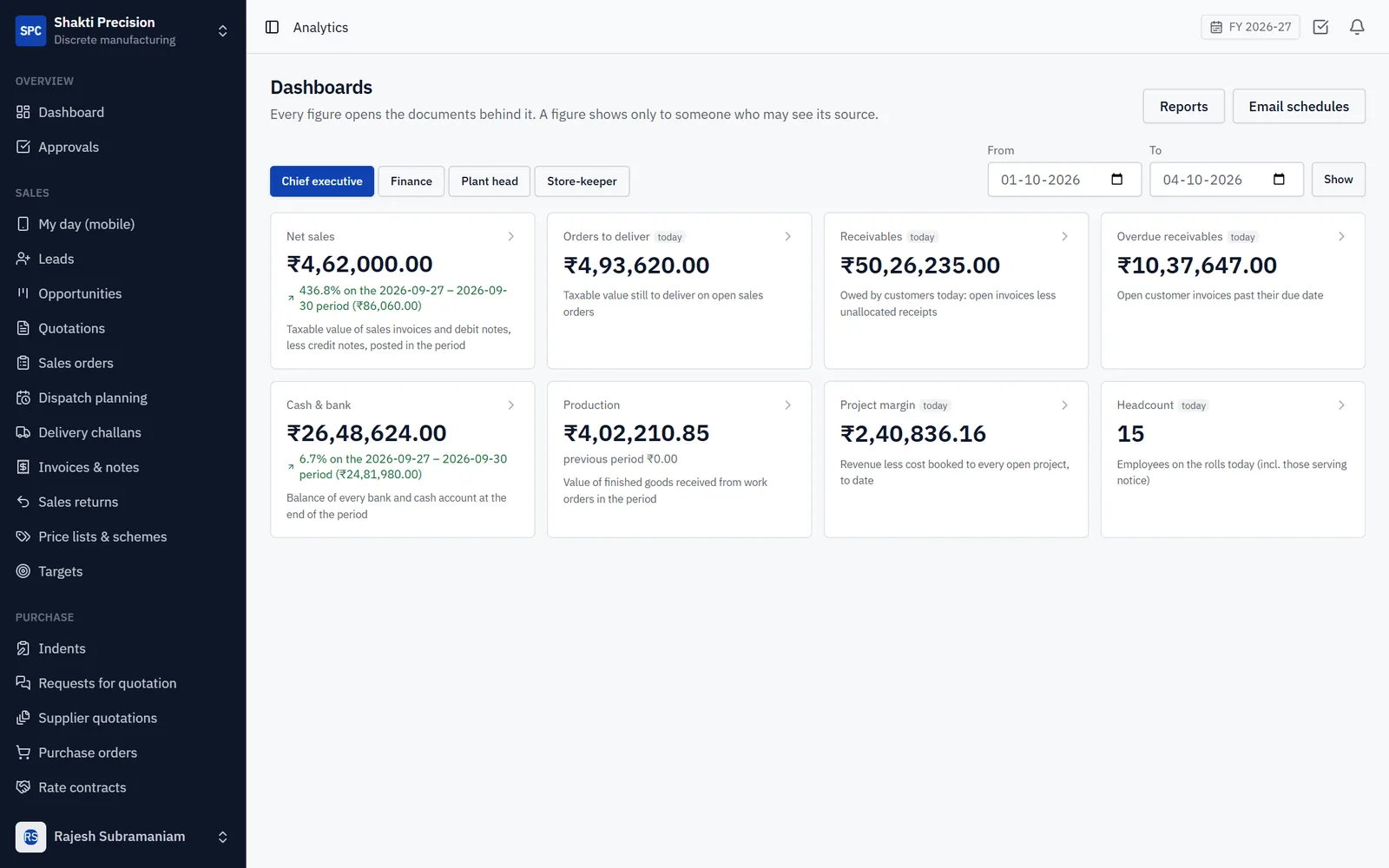Open Price lists & schemes
The height and width of the screenshot is (868, 1389).
click(122, 536)
